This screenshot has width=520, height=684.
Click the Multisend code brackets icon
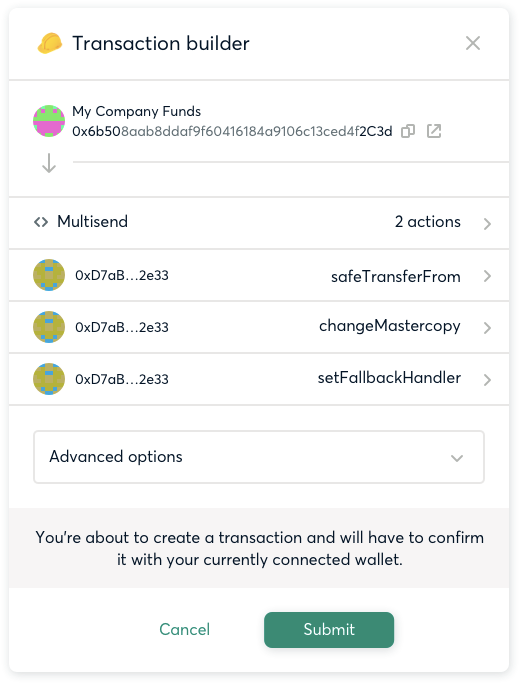(x=41, y=222)
